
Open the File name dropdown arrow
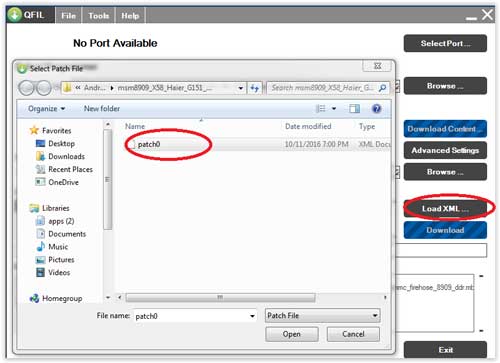252,316
